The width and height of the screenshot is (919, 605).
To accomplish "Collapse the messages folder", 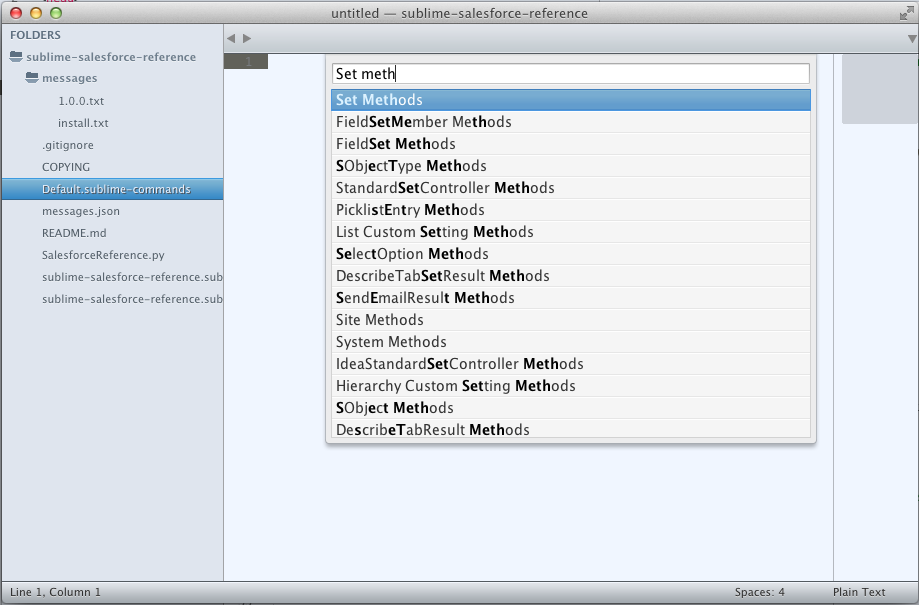I will coord(32,78).
